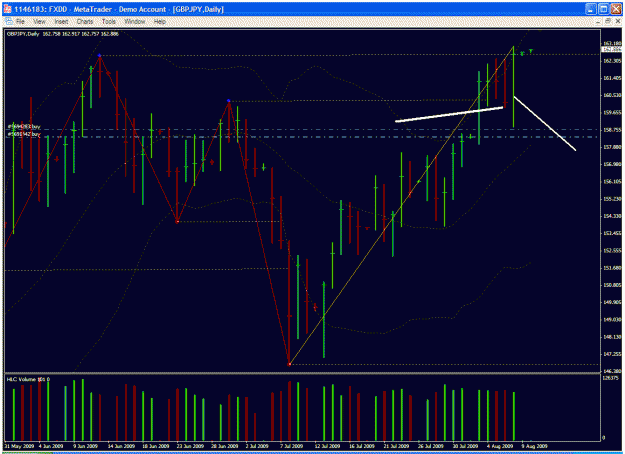Click the HLC Volume indicator label
This screenshot has height=454, width=625.
click(x=28, y=379)
